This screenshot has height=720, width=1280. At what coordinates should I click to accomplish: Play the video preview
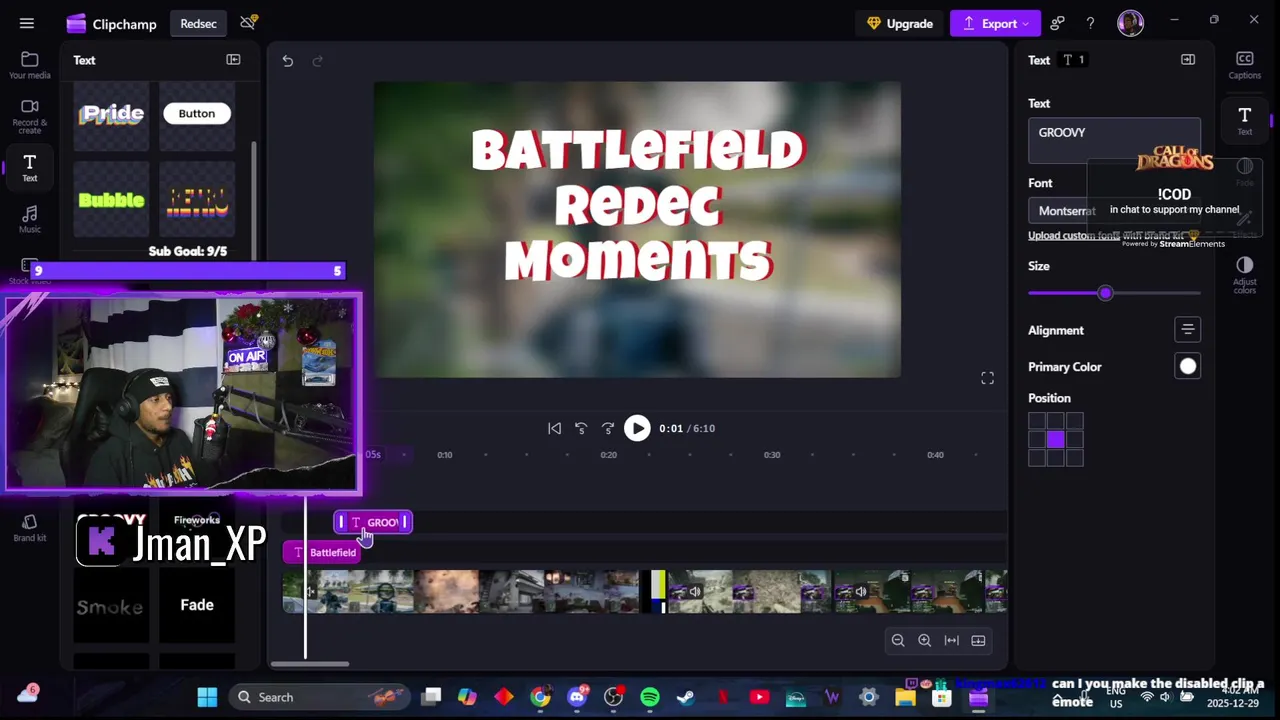click(637, 428)
